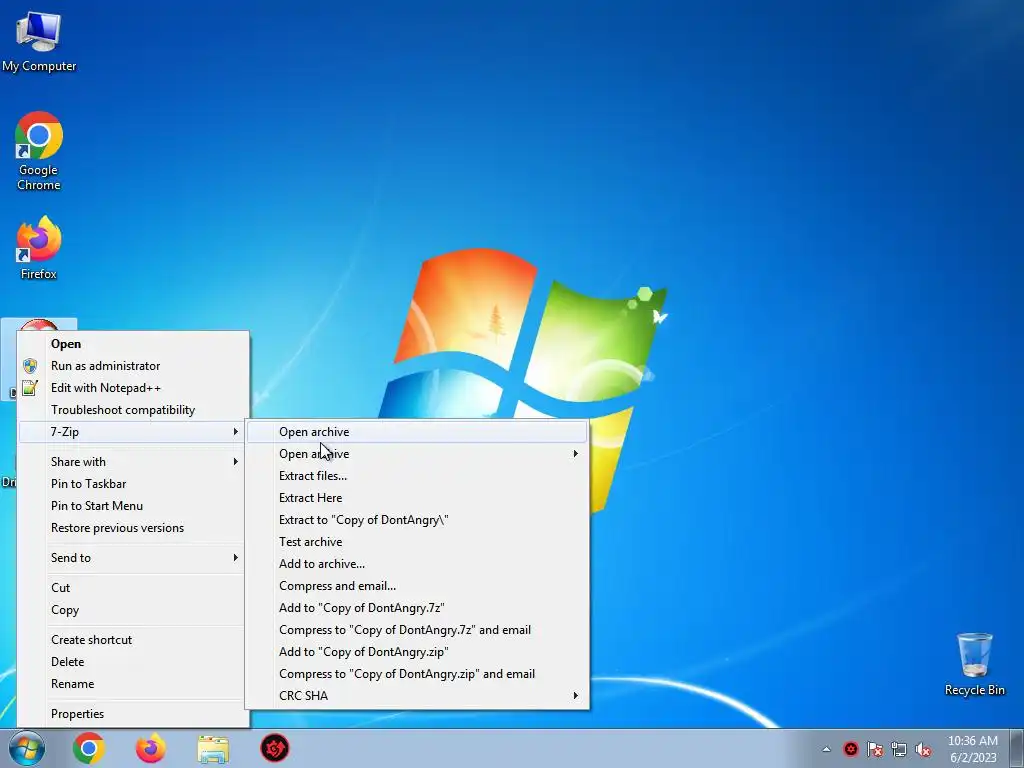The width and height of the screenshot is (1024, 768).
Task: Click the red circular tray icon
Action: pyautogui.click(x=850, y=749)
